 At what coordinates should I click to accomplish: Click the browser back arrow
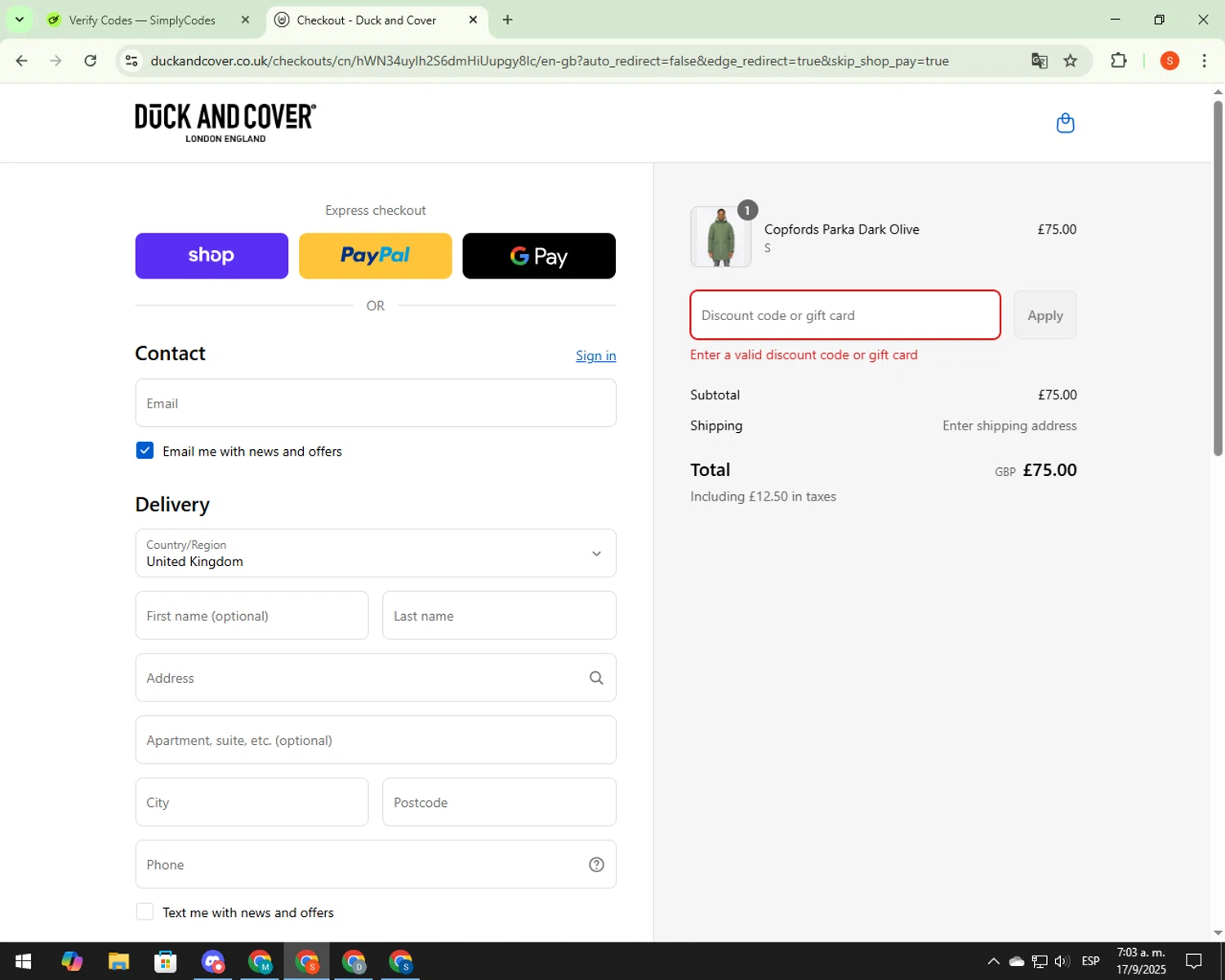point(22,61)
